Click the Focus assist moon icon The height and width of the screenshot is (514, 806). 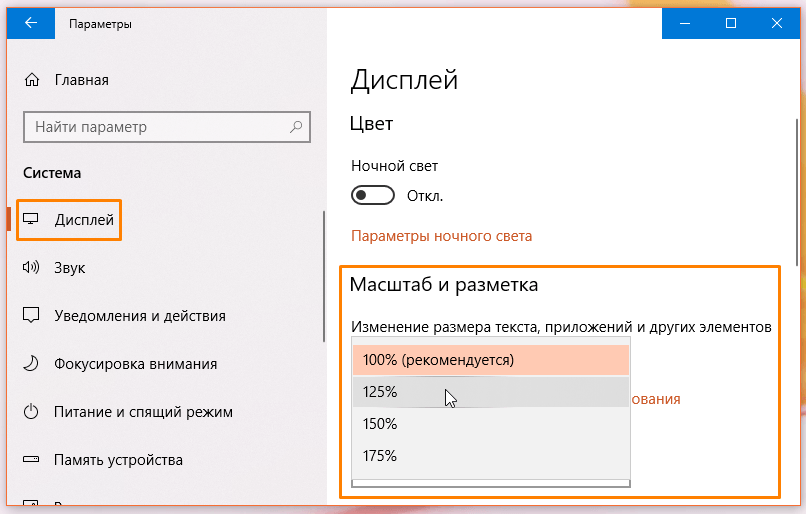click(33, 363)
